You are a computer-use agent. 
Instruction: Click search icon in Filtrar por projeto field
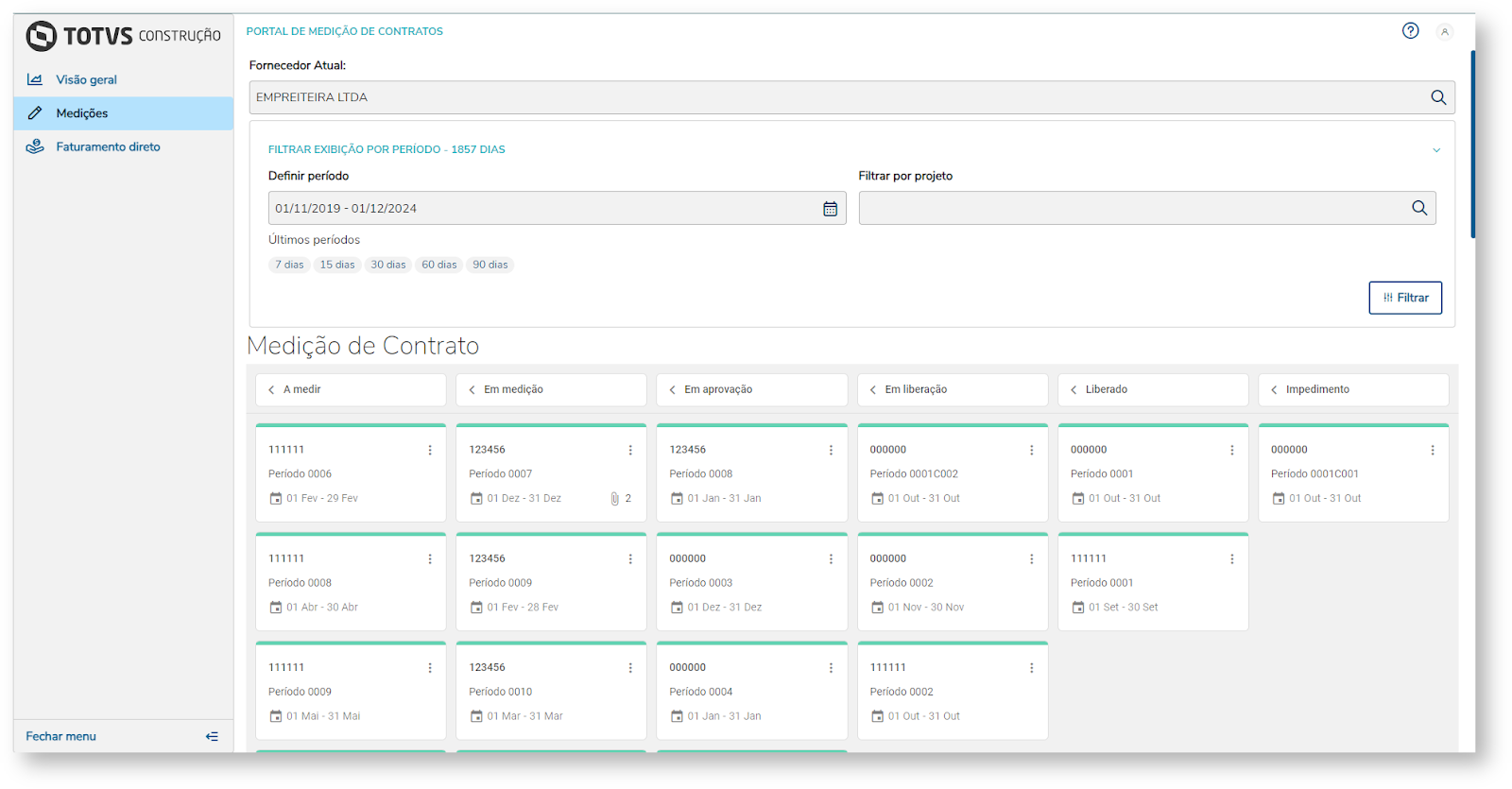tap(1419, 209)
